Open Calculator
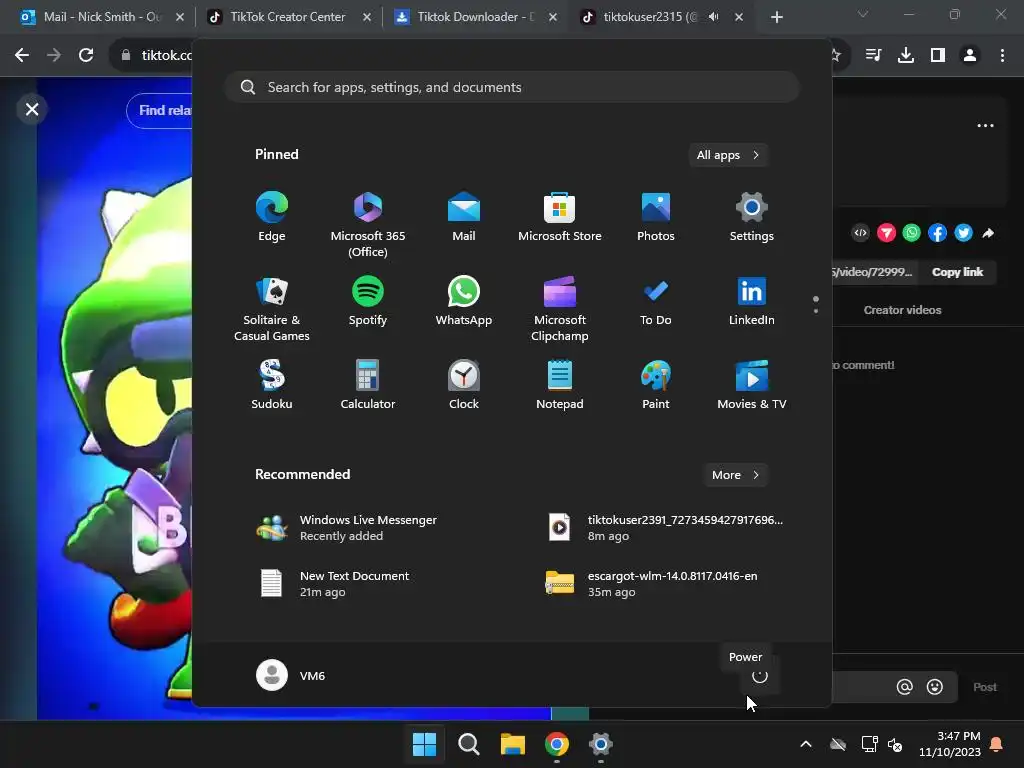Image resolution: width=1024 pixels, height=768 pixels. pyautogui.click(x=368, y=385)
